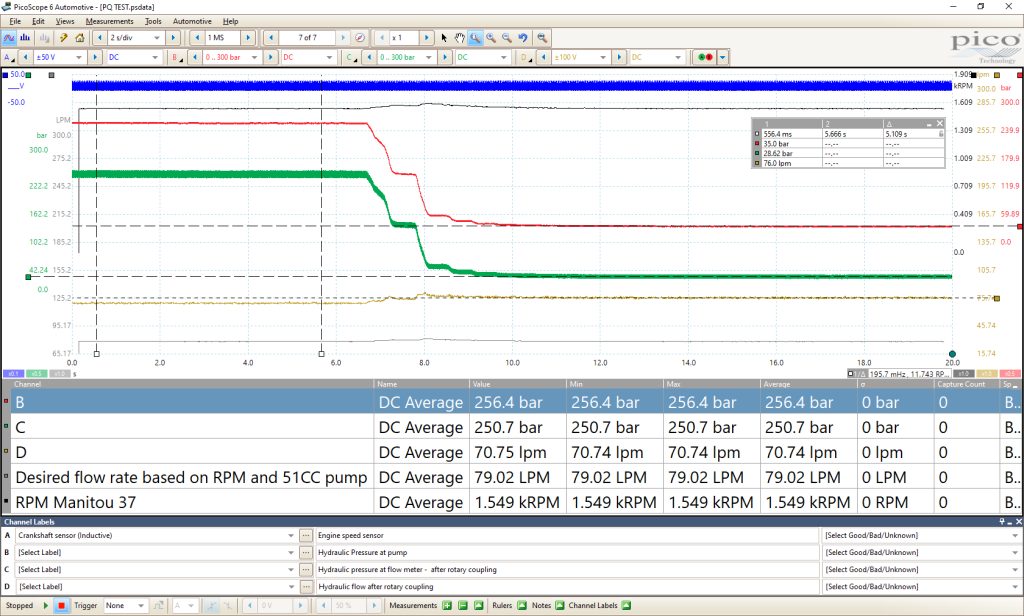The height and width of the screenshot is (616, 1024).
Task: Zoom to full view icon
Action: point(542,38)
